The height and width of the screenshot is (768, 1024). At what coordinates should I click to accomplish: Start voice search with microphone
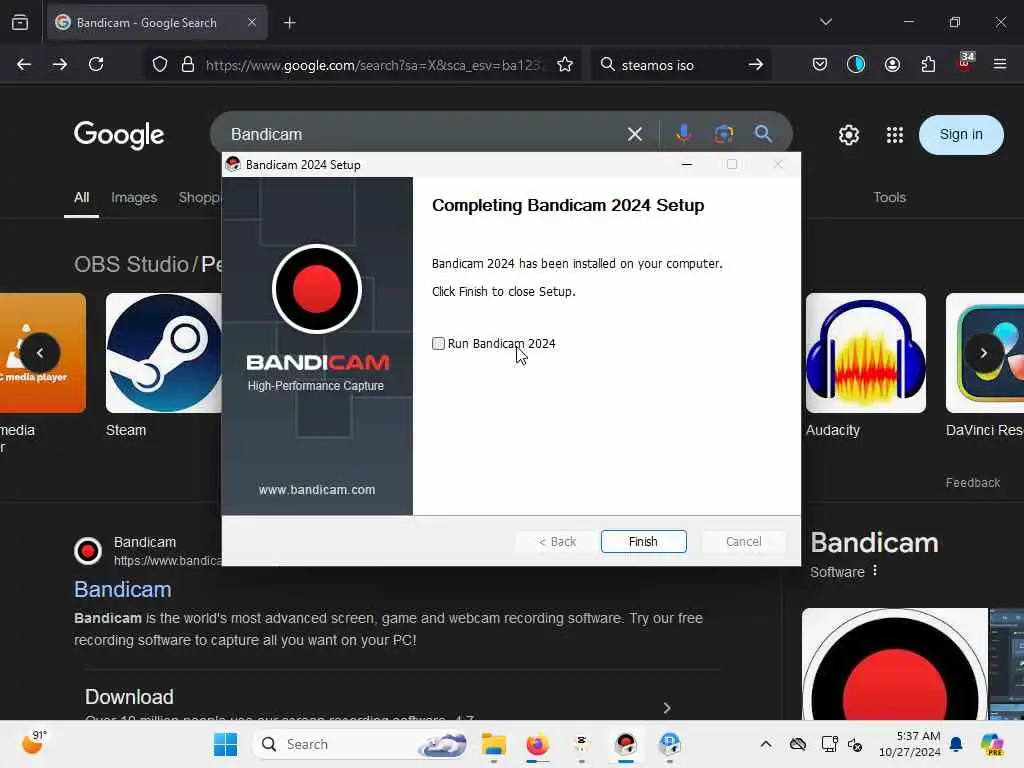[684, 134]
